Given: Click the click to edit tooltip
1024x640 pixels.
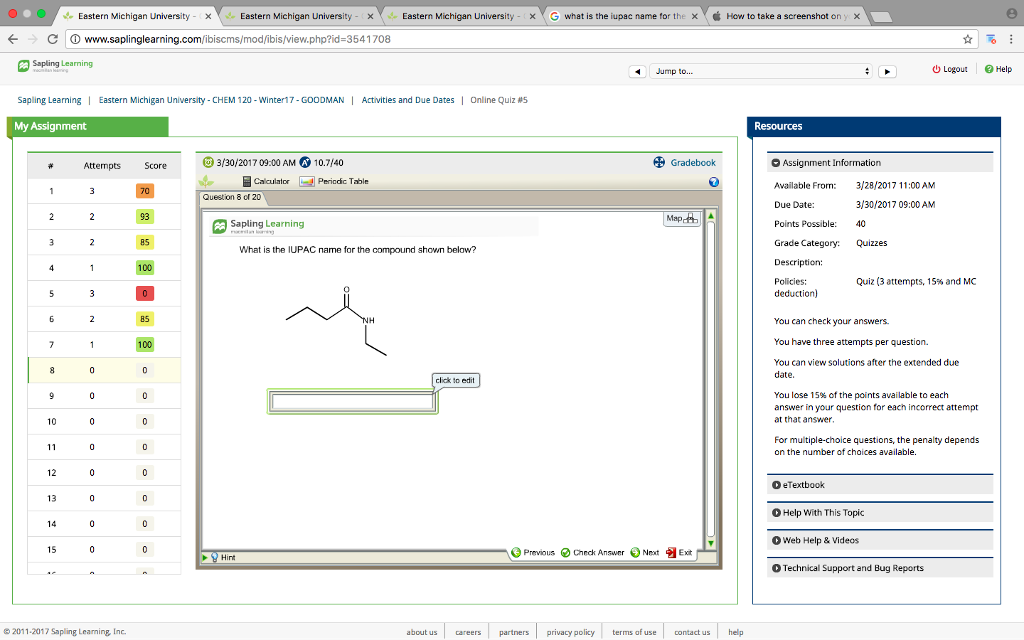Looking at the screenshot, I should point(455,380).
